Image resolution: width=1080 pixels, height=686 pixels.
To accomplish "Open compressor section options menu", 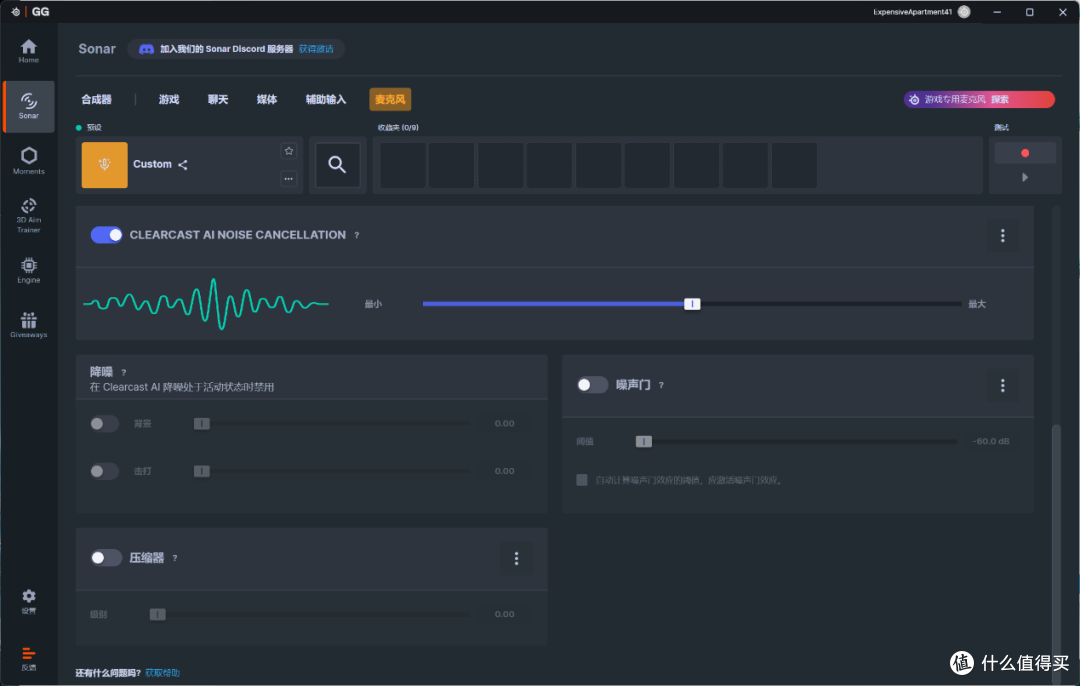I will (516, 559).
